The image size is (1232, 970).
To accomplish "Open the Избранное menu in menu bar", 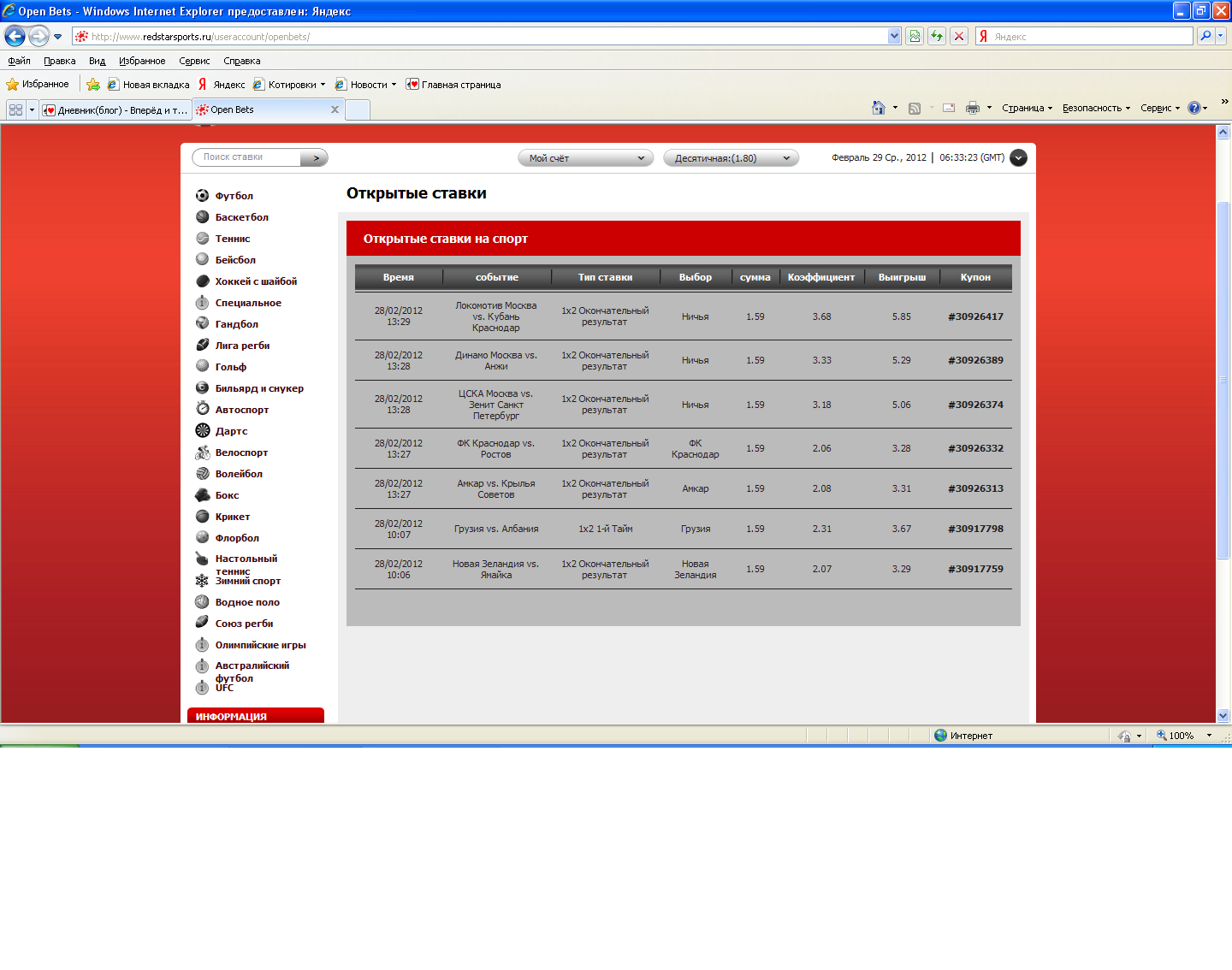I will pyautogui.click(x=142, y=61).
